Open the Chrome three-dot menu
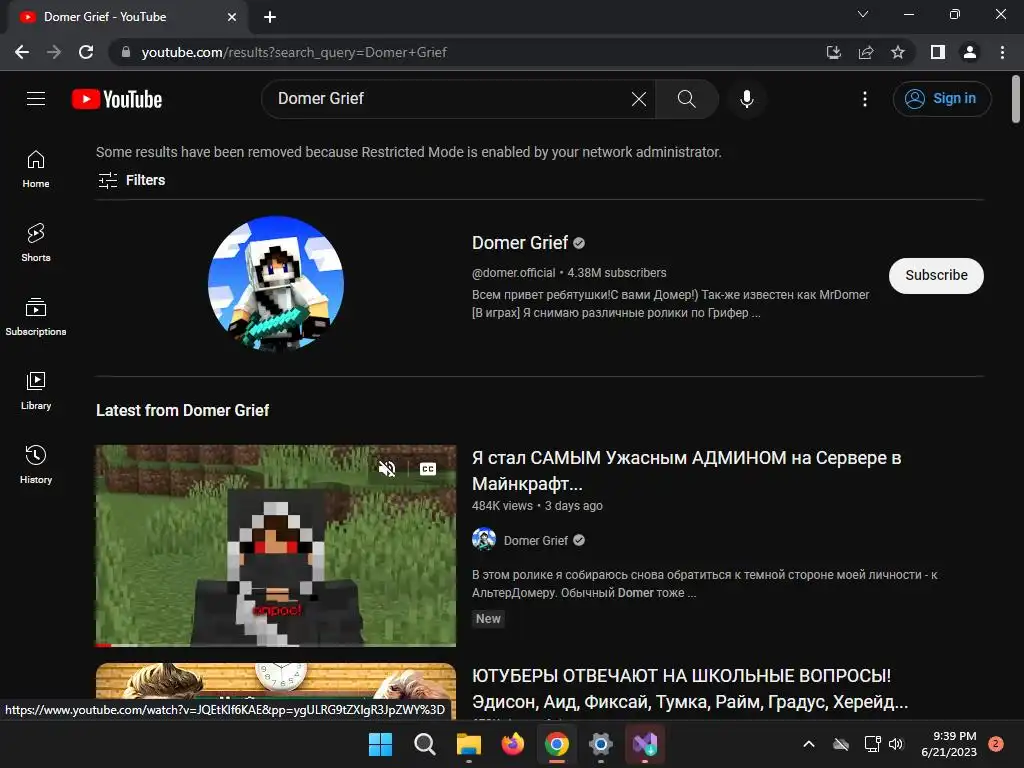 coord(1002,52)
